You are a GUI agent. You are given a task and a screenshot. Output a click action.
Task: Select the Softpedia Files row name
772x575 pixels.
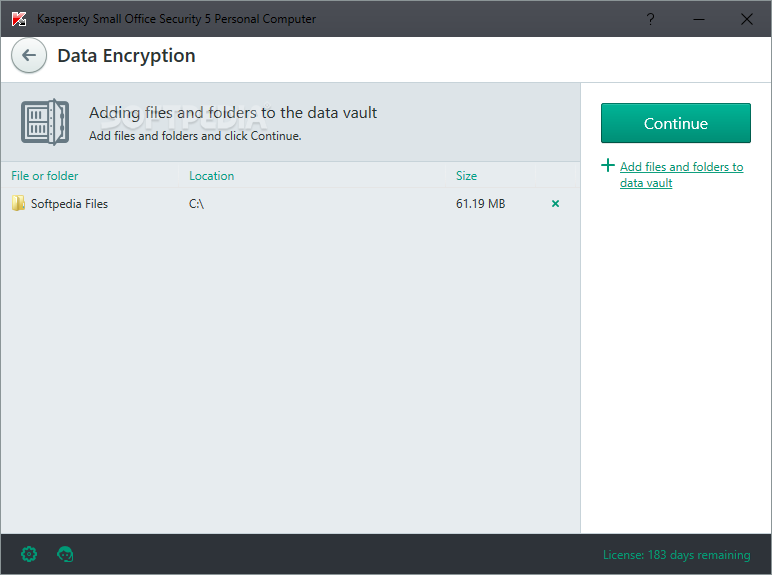click(69, 203)
